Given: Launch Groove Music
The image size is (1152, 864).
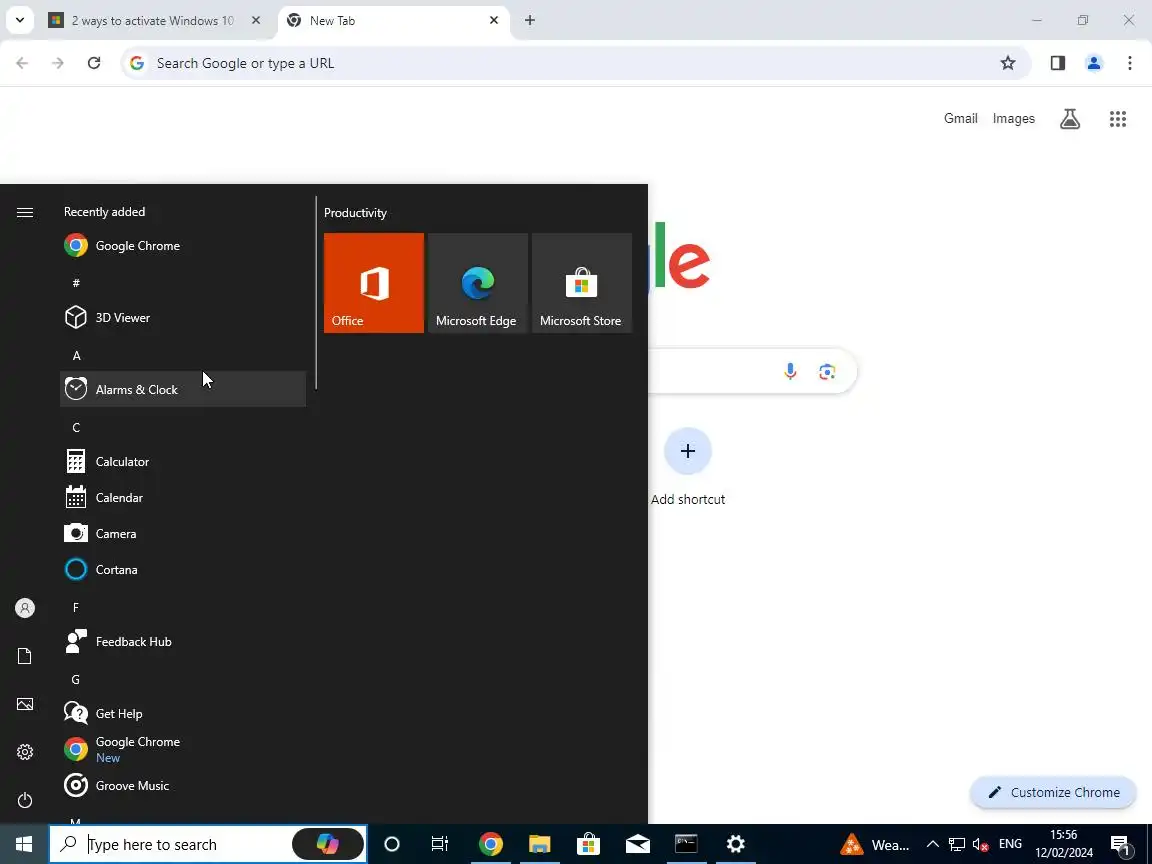Looking at the screenshot, I should click(x=183, y=785).
